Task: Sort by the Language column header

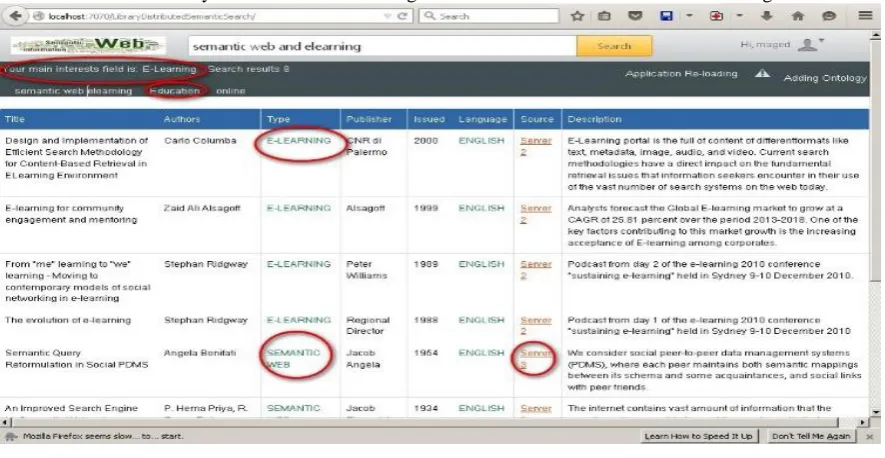Action: [483, 119]
